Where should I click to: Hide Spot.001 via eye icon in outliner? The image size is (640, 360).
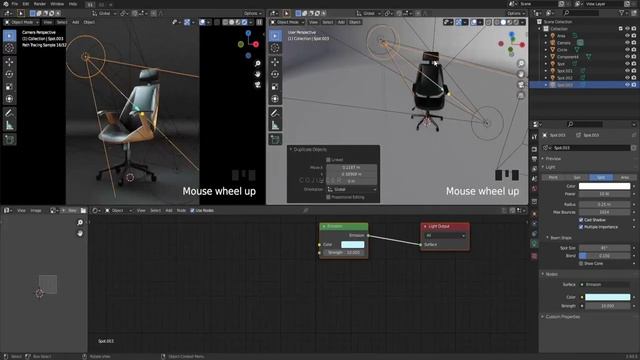(x=627, y=71)
